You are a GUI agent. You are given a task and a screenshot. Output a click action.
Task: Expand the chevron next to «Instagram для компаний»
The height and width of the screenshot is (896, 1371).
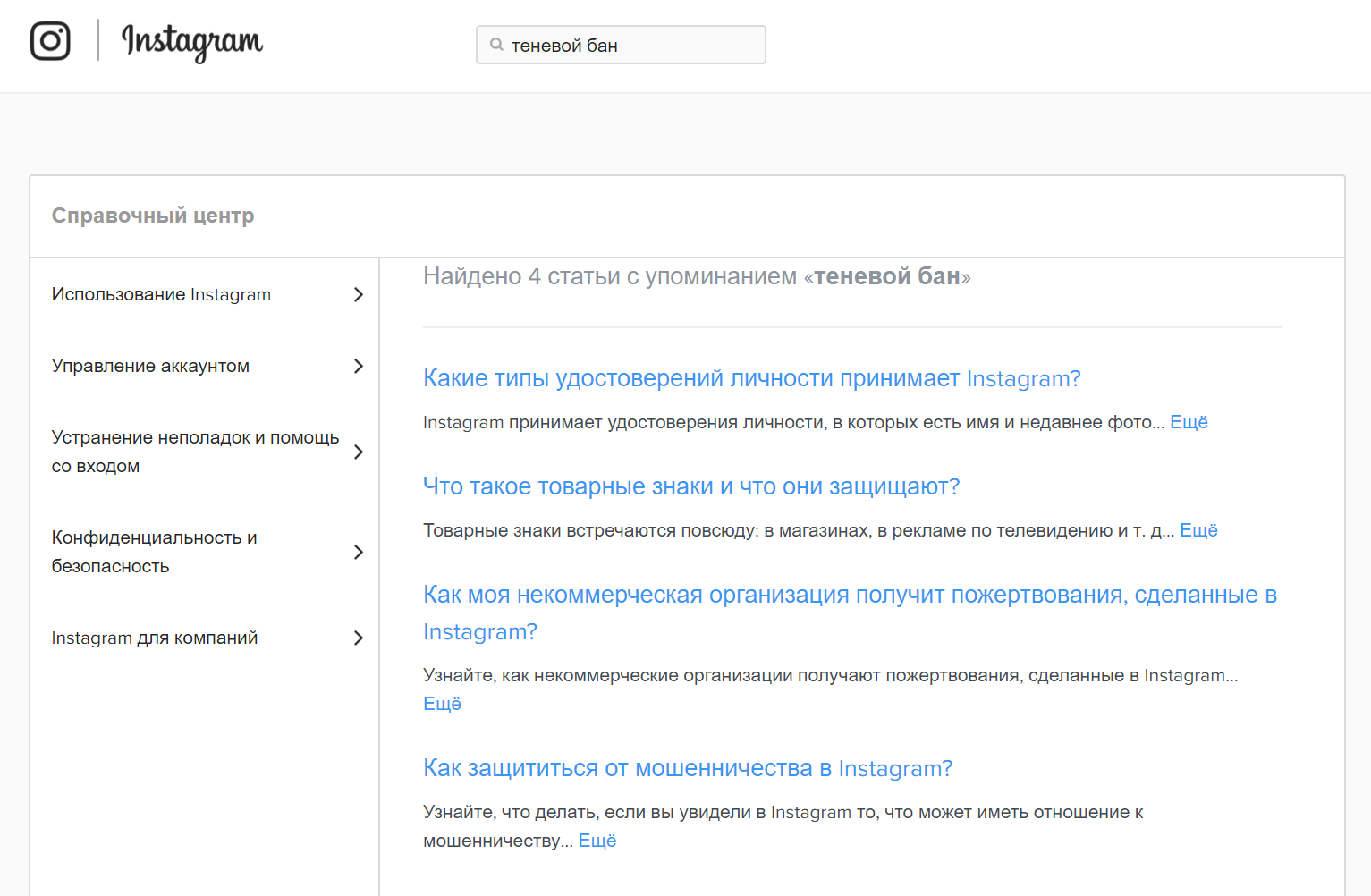coord(359,638)
